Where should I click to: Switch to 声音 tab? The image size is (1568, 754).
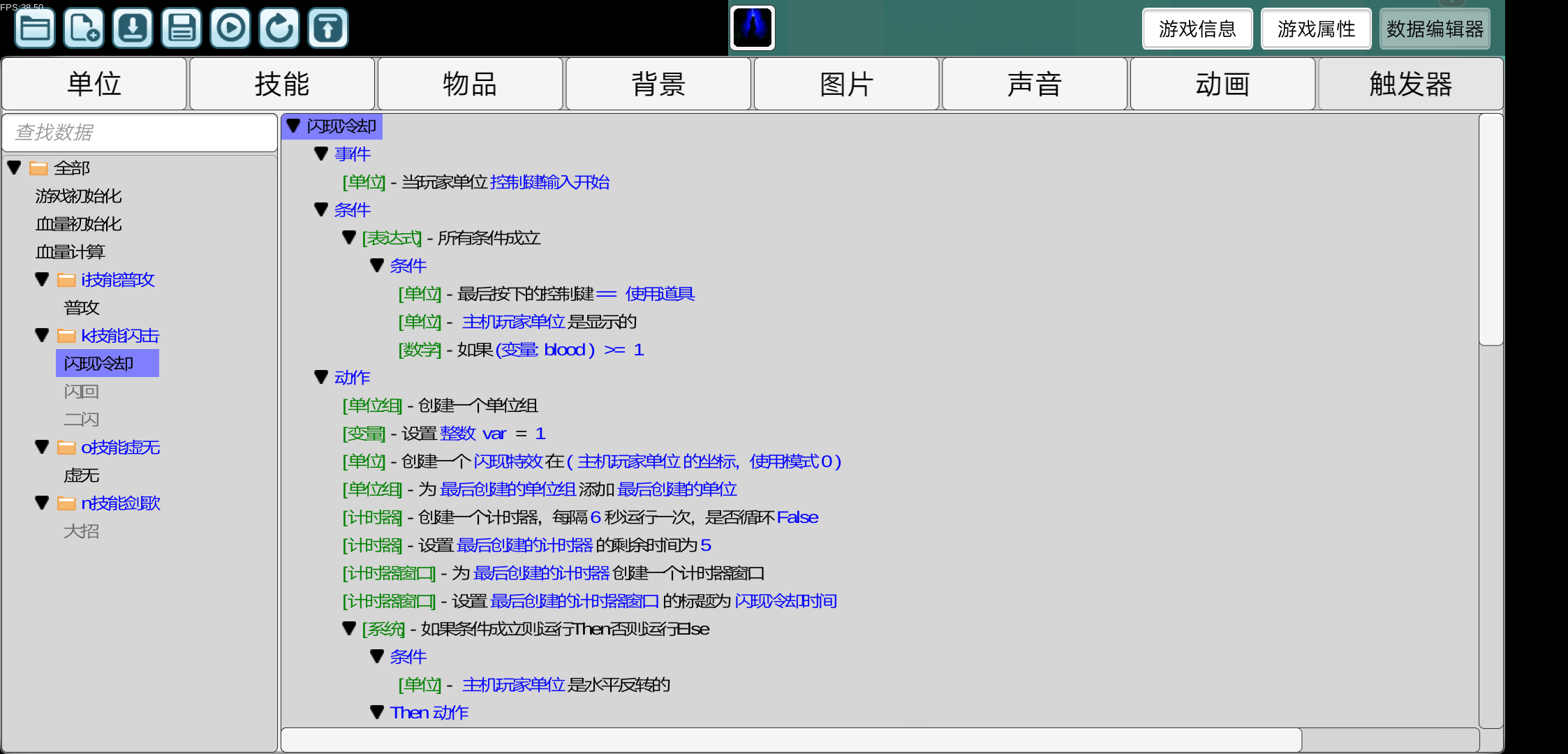tap(1035, 84)
